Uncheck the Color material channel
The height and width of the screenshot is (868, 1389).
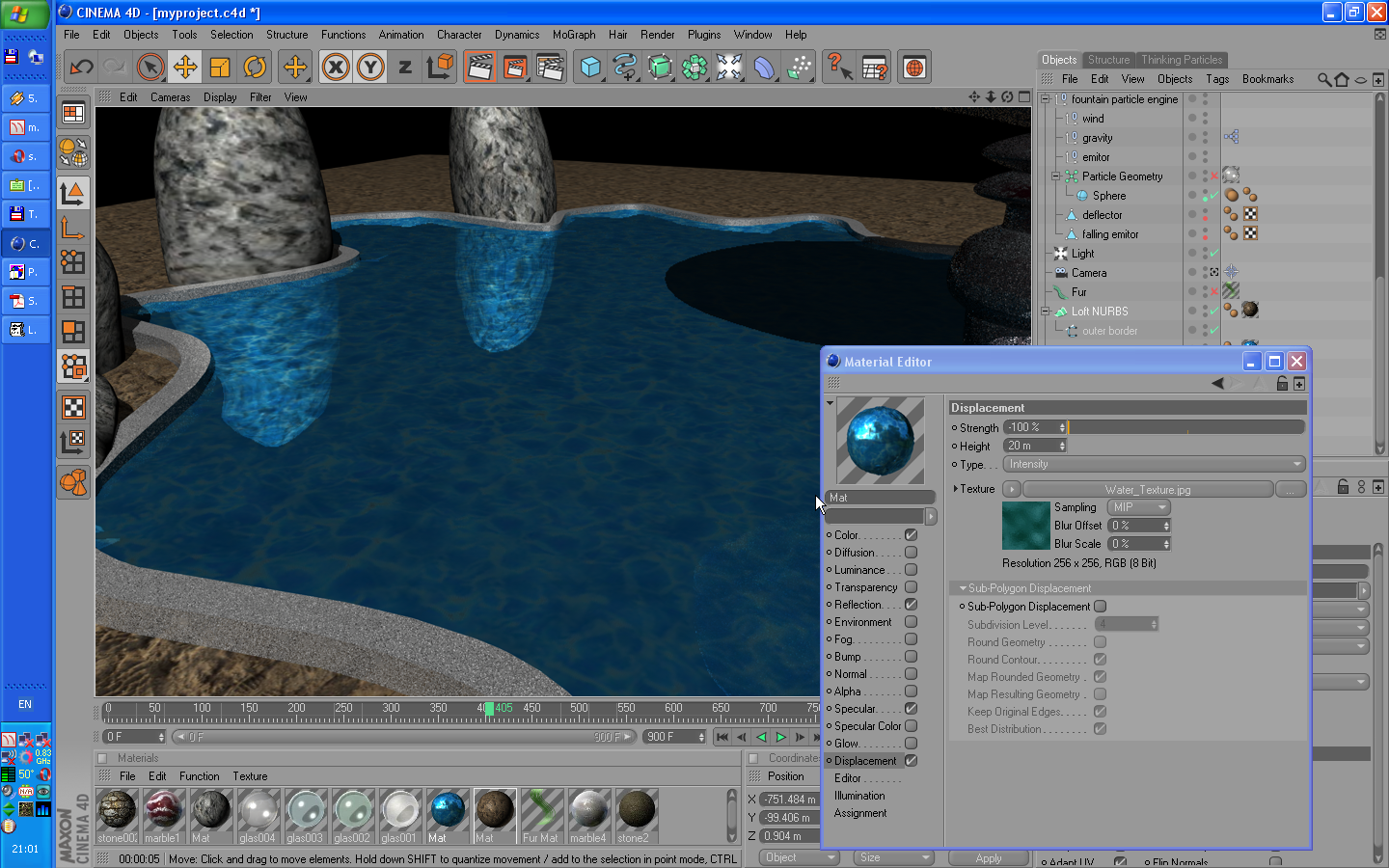[x=911, y=535]
